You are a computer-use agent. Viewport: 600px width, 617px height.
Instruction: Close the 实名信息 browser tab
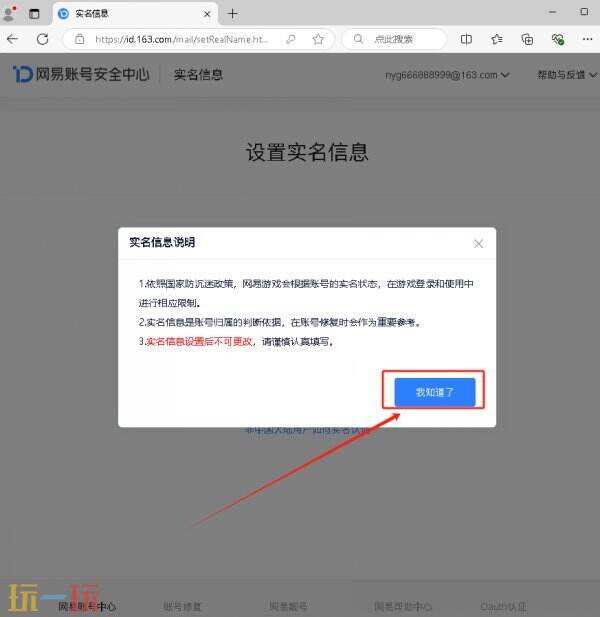(x=207, y=14)
